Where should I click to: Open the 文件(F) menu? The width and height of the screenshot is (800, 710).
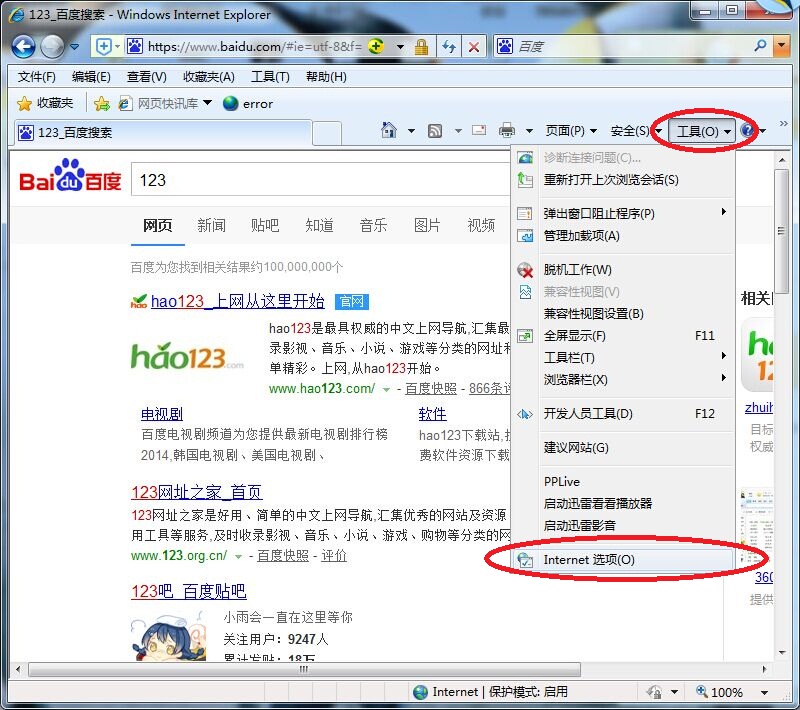click(x=36, y=77)
